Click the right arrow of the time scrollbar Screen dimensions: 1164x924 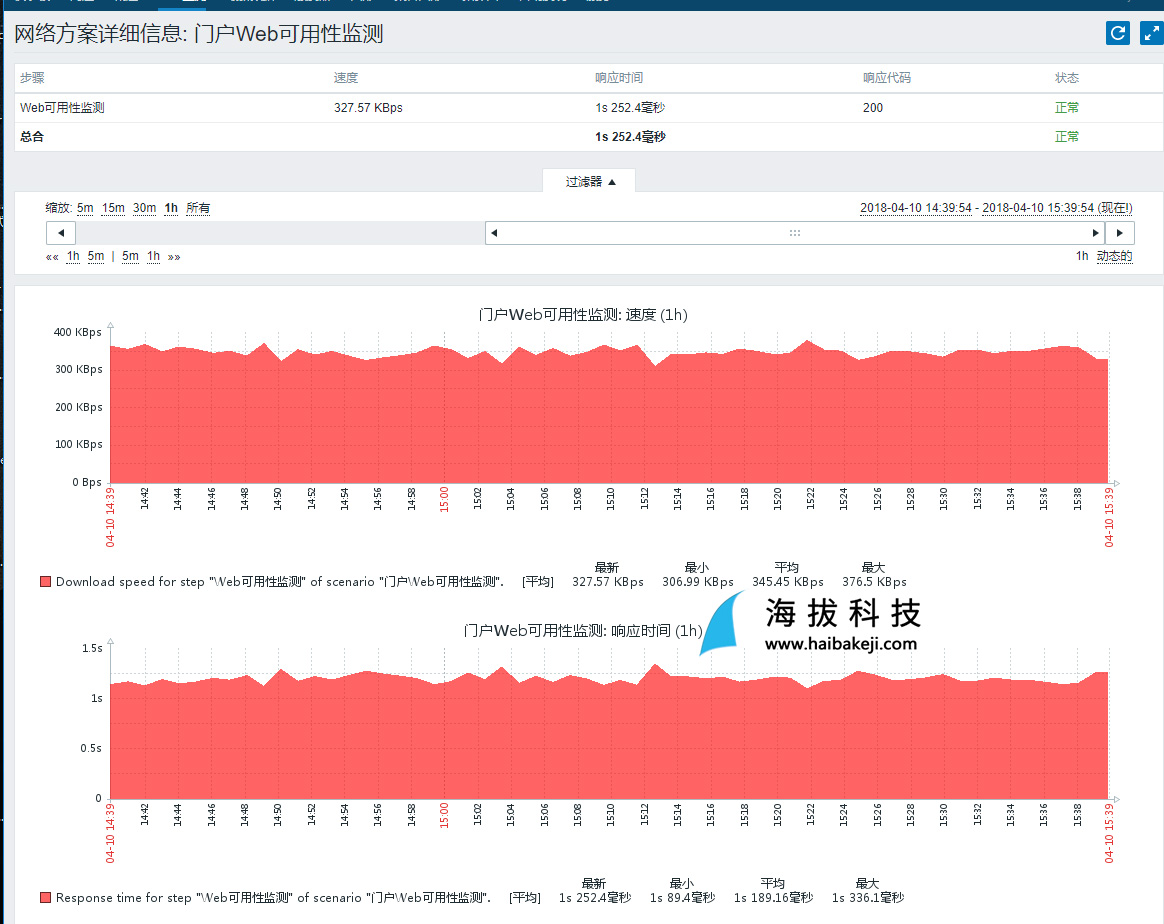pyautogui.click(x=1120, y=233)
